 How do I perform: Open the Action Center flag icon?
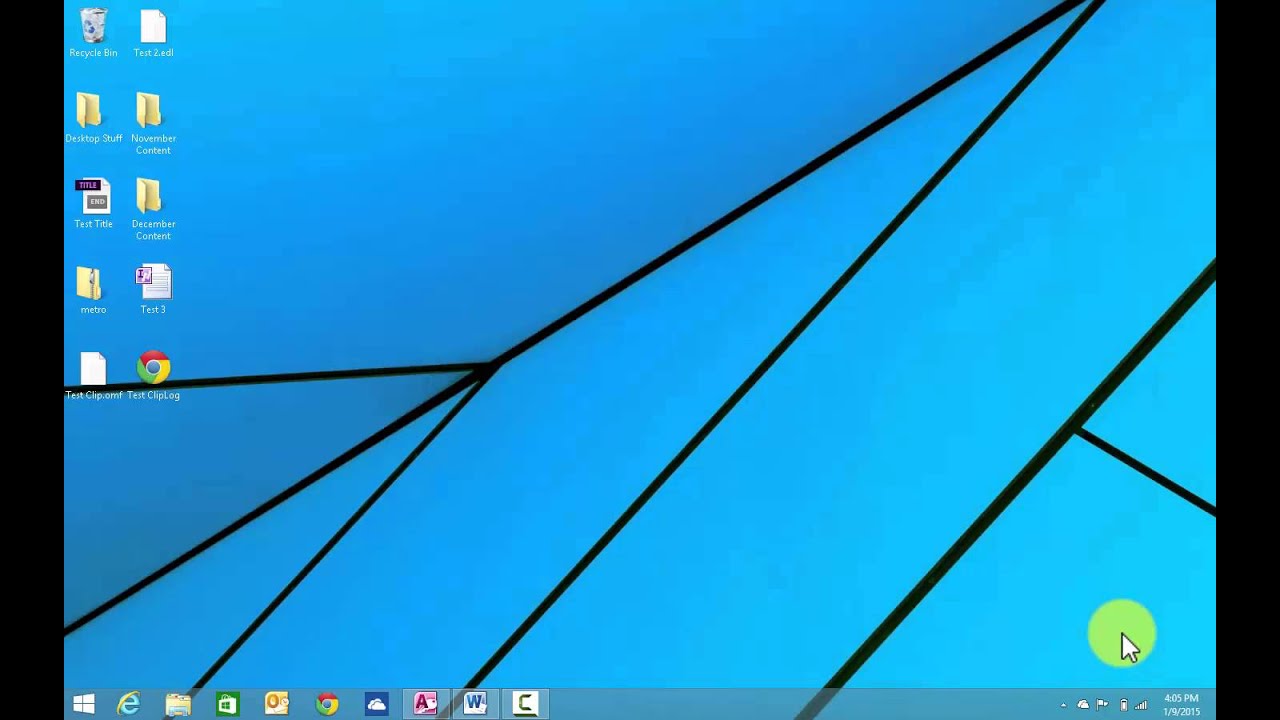[x=1102, y=705]
